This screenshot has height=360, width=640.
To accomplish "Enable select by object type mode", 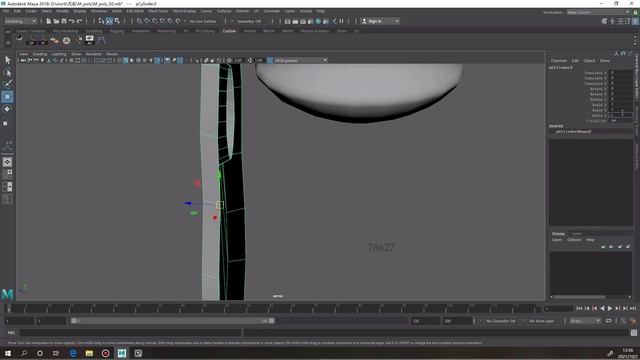I will click(109, 21).
